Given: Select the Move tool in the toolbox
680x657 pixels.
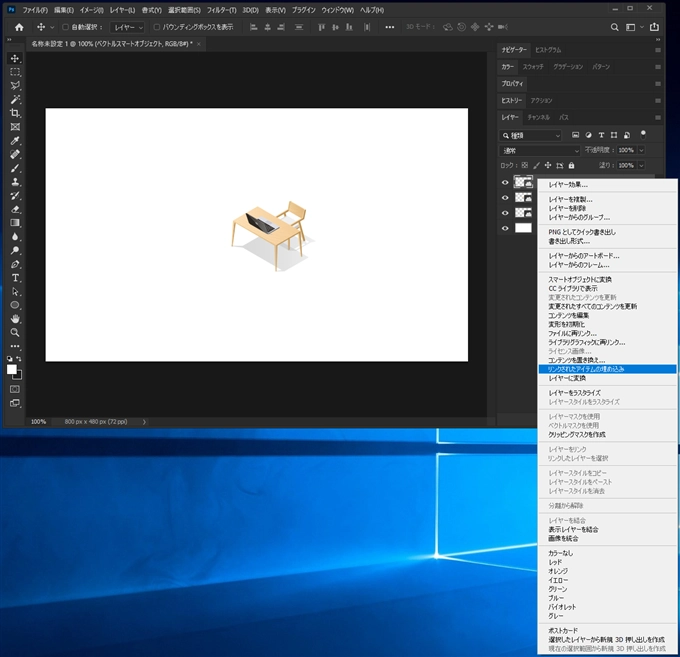Looking at the screenshot, I should (x=15, y=58).
